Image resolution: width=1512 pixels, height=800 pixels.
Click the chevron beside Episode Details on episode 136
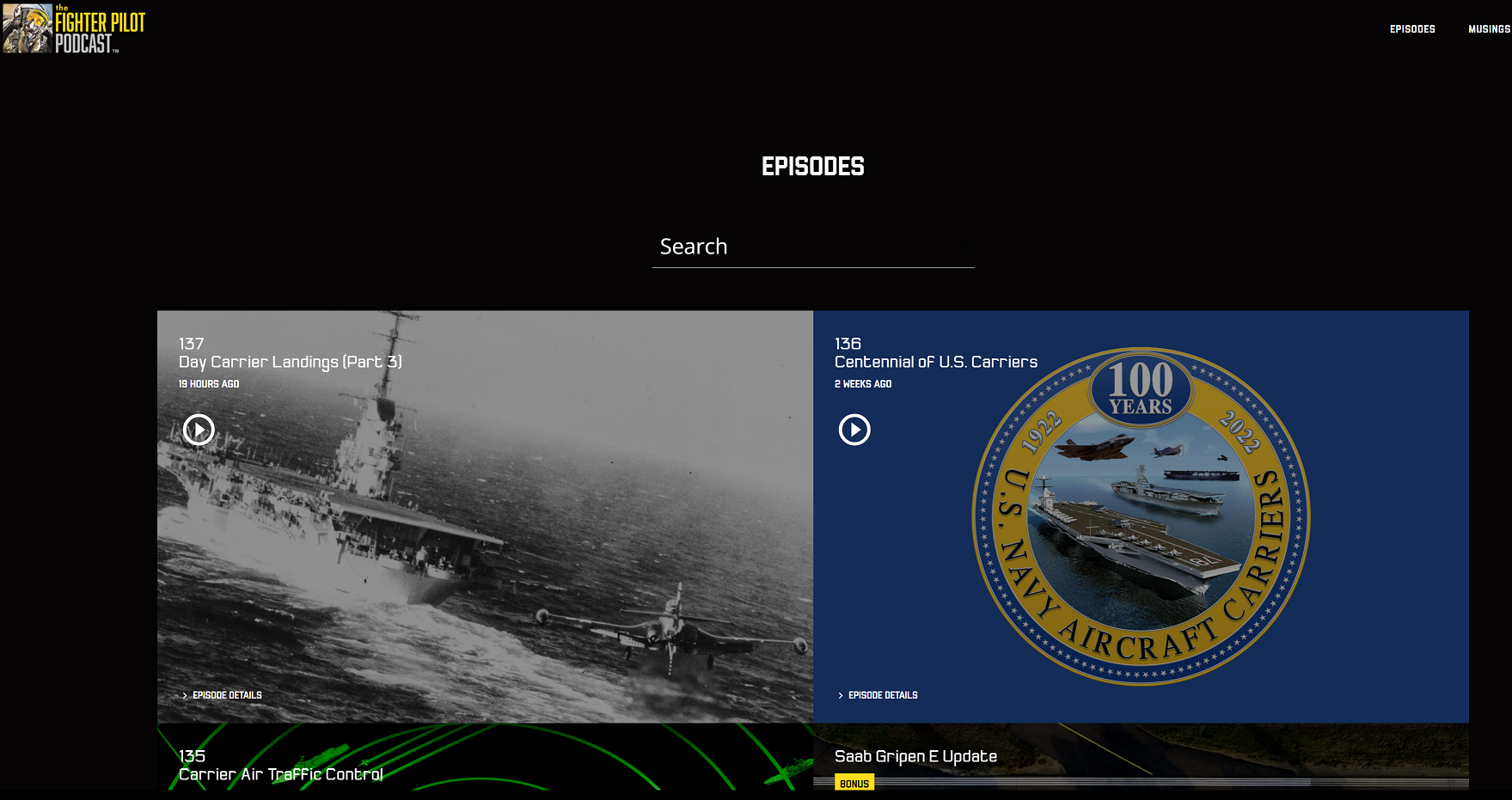(841, 694)
